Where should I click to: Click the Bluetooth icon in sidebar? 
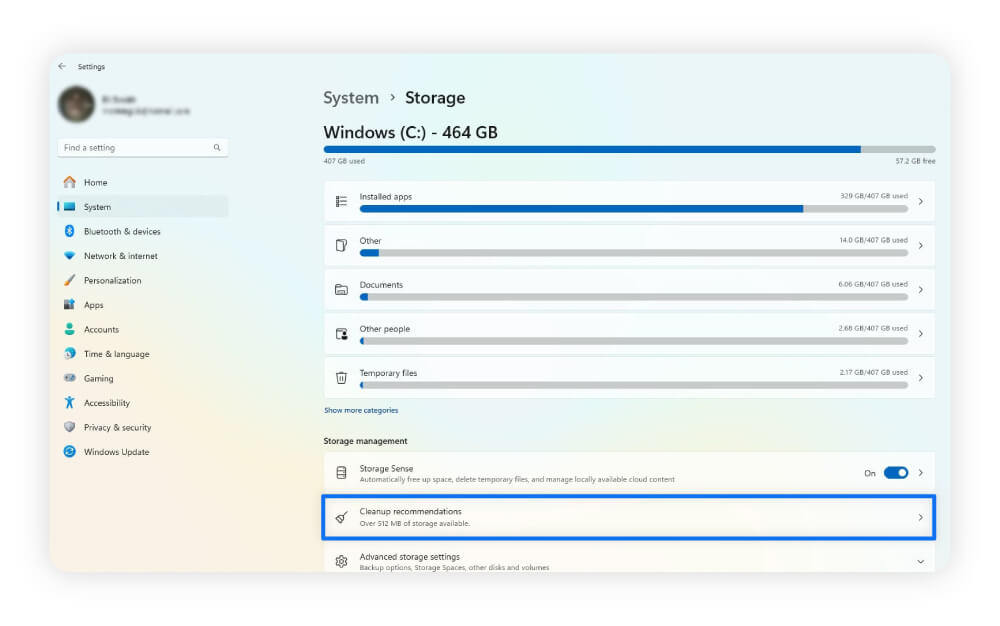70,231
